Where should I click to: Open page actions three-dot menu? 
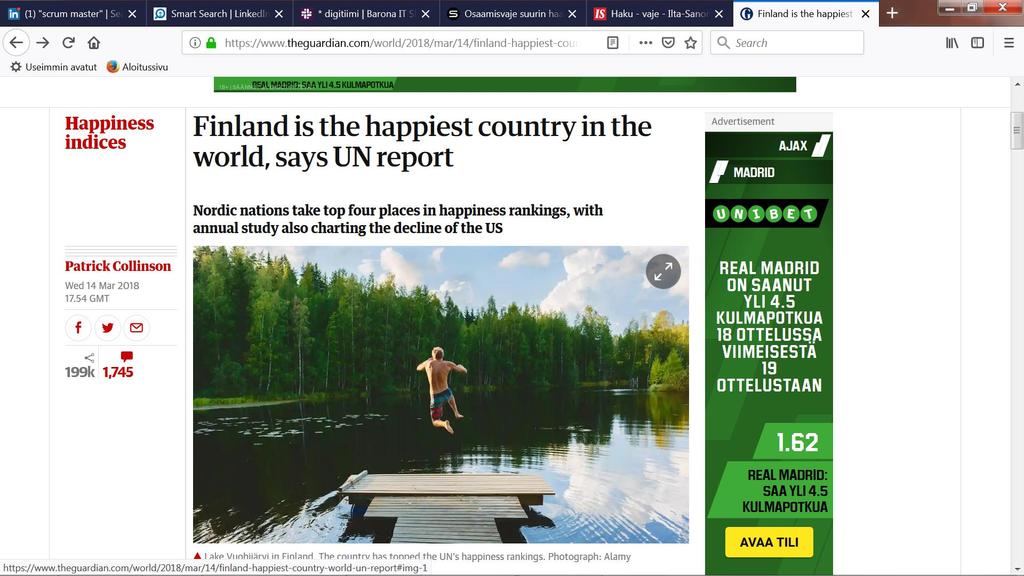[x=645, y=42]
